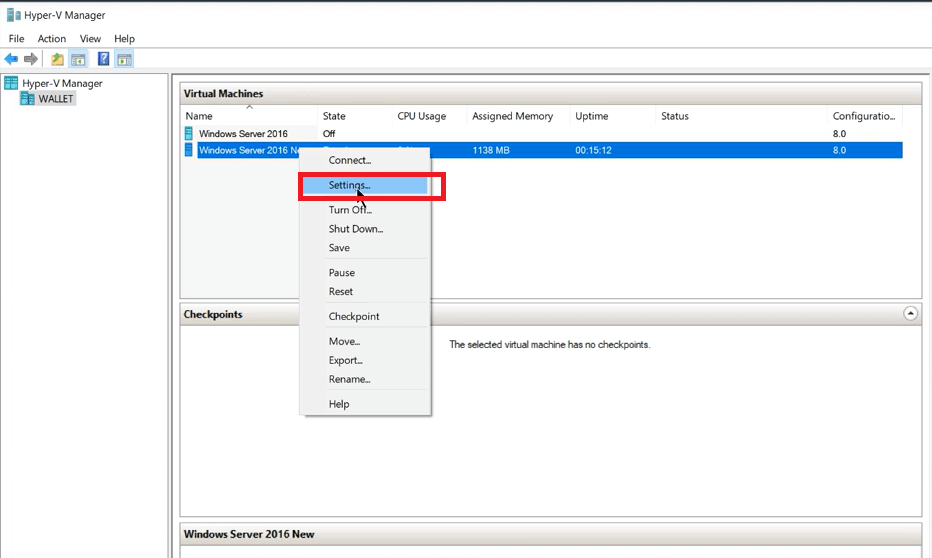
Task: Sort by the CPU Usage column header
Action: (430, 116)
